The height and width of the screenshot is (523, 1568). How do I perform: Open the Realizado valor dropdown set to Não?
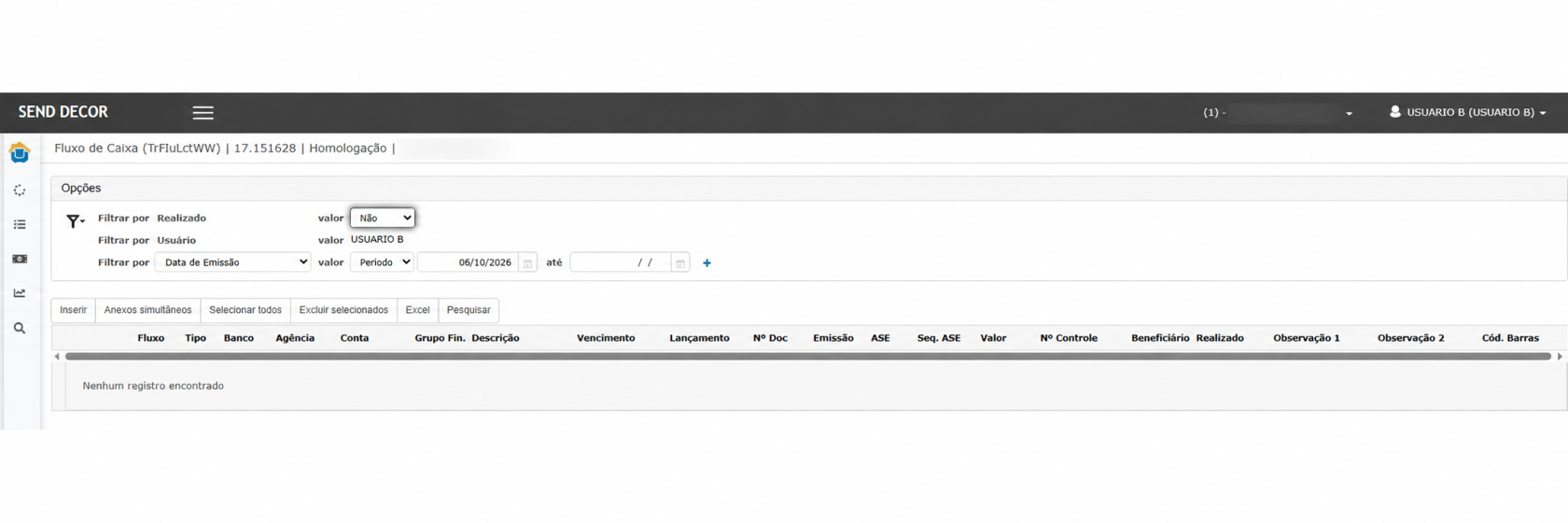coord(383,218)
